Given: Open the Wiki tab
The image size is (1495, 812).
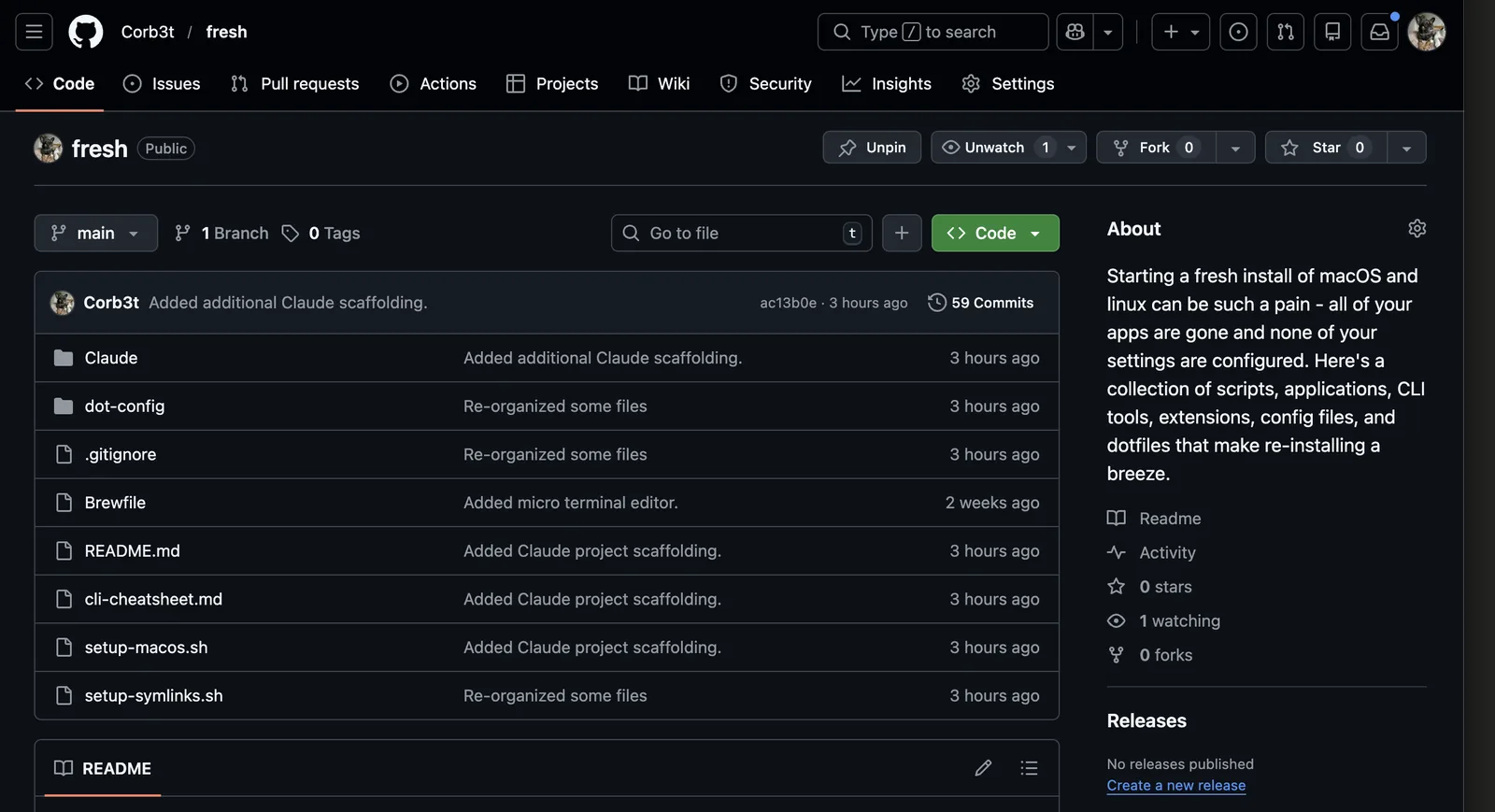Looking at the screenshot, I should [660, 84].
